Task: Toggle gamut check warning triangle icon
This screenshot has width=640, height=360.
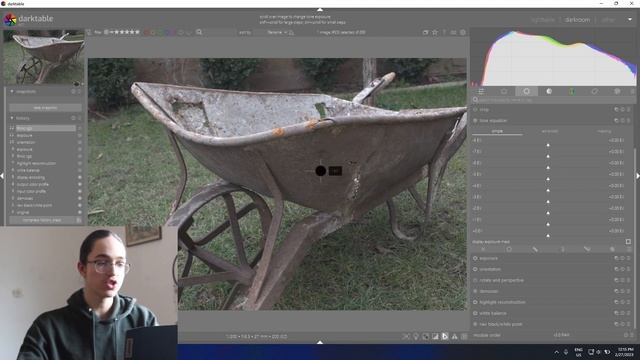Action: pyautogui.click(x=454, y=337)
